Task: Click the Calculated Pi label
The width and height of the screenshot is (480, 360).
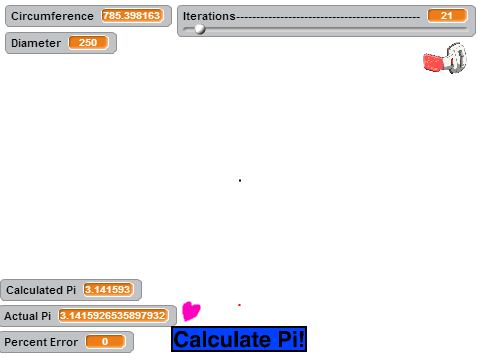Action: 41,290
